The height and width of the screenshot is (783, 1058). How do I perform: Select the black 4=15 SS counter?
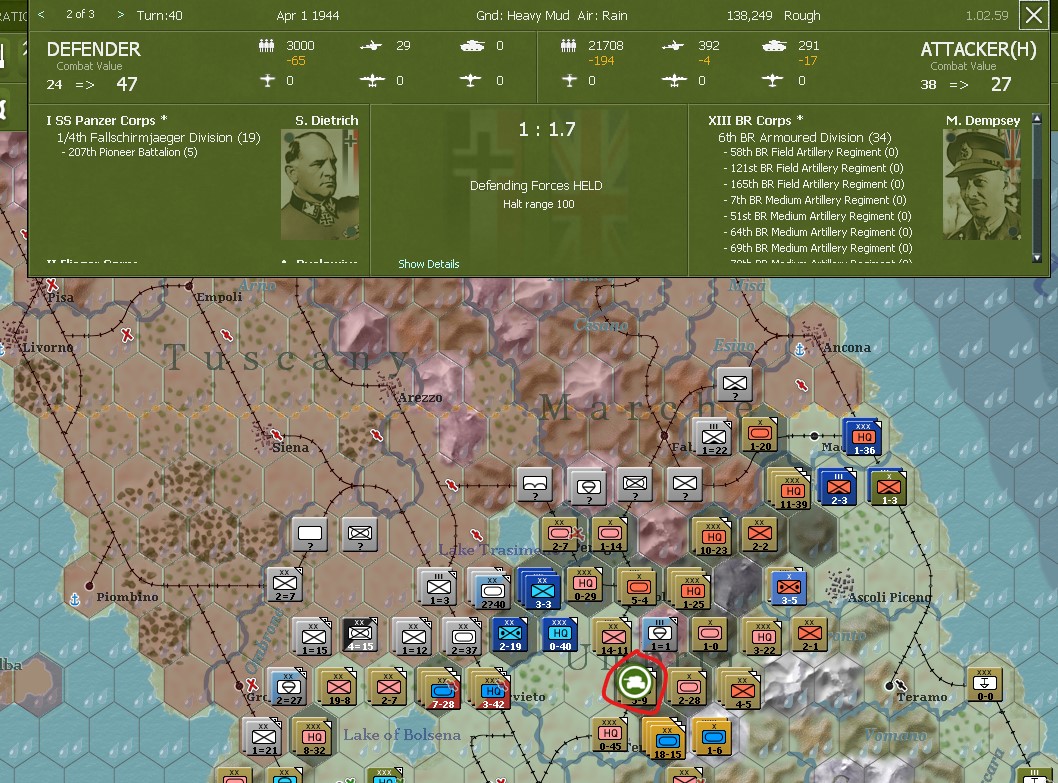coord(360,635)
